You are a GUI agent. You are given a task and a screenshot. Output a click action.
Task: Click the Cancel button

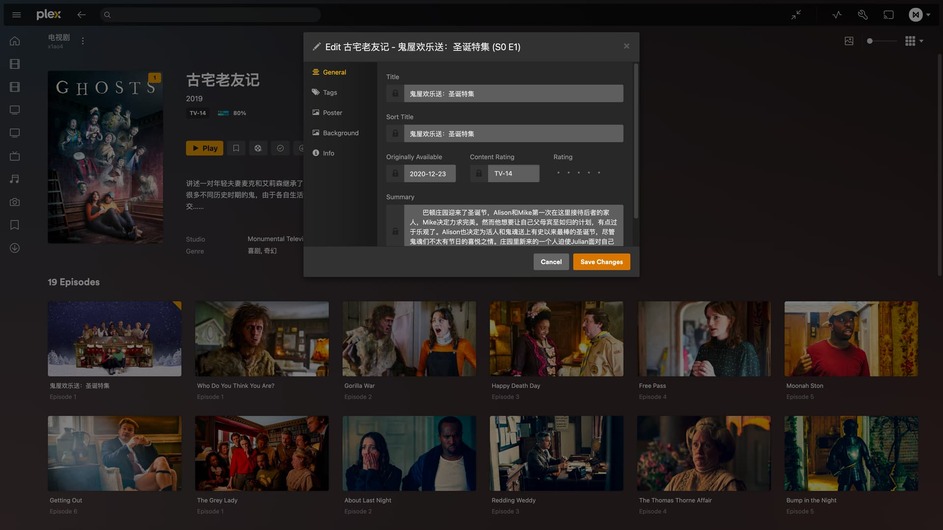pyautogui.click(x=551, y=262)
